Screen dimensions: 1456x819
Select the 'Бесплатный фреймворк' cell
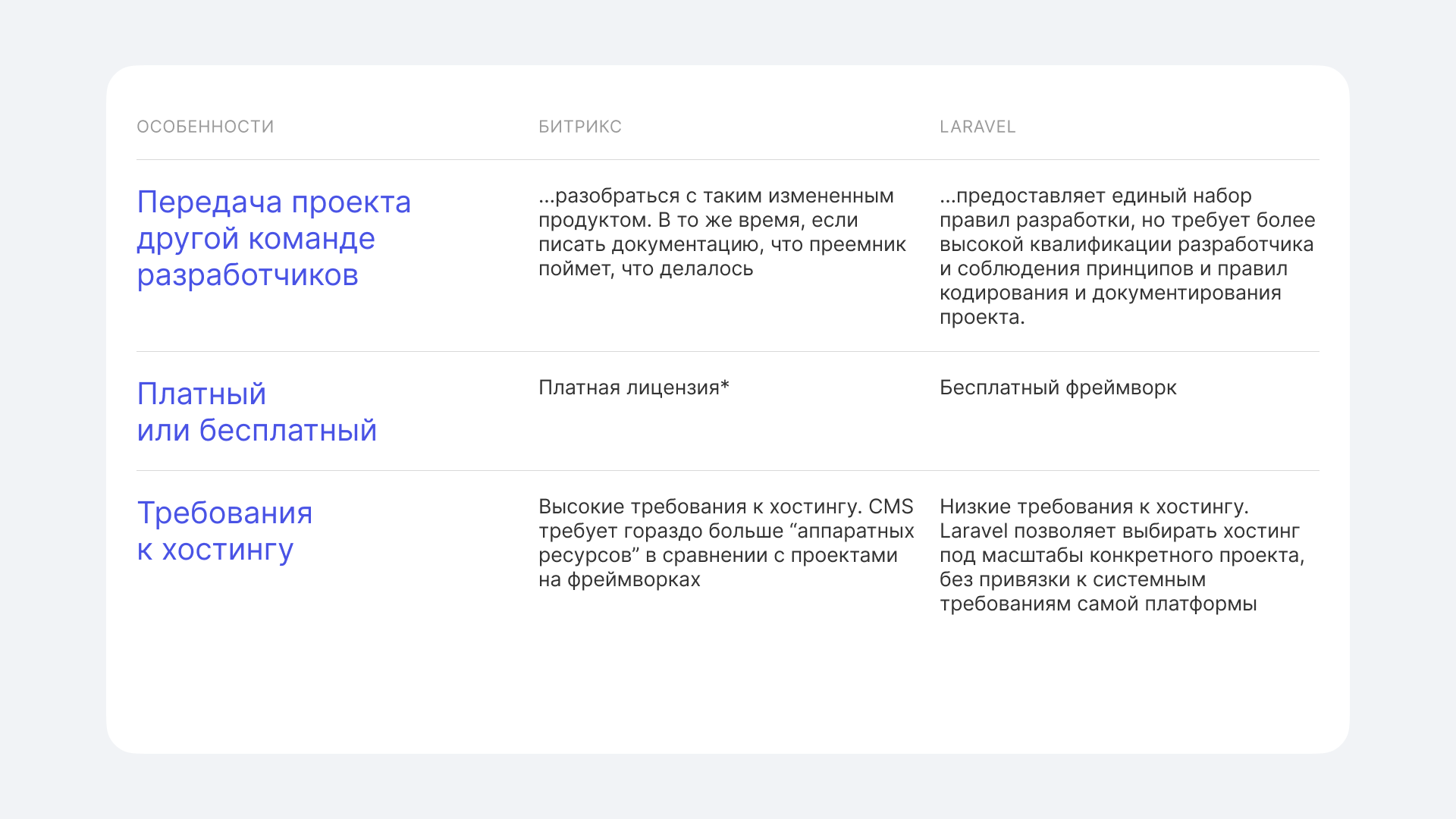[1058, 388]
